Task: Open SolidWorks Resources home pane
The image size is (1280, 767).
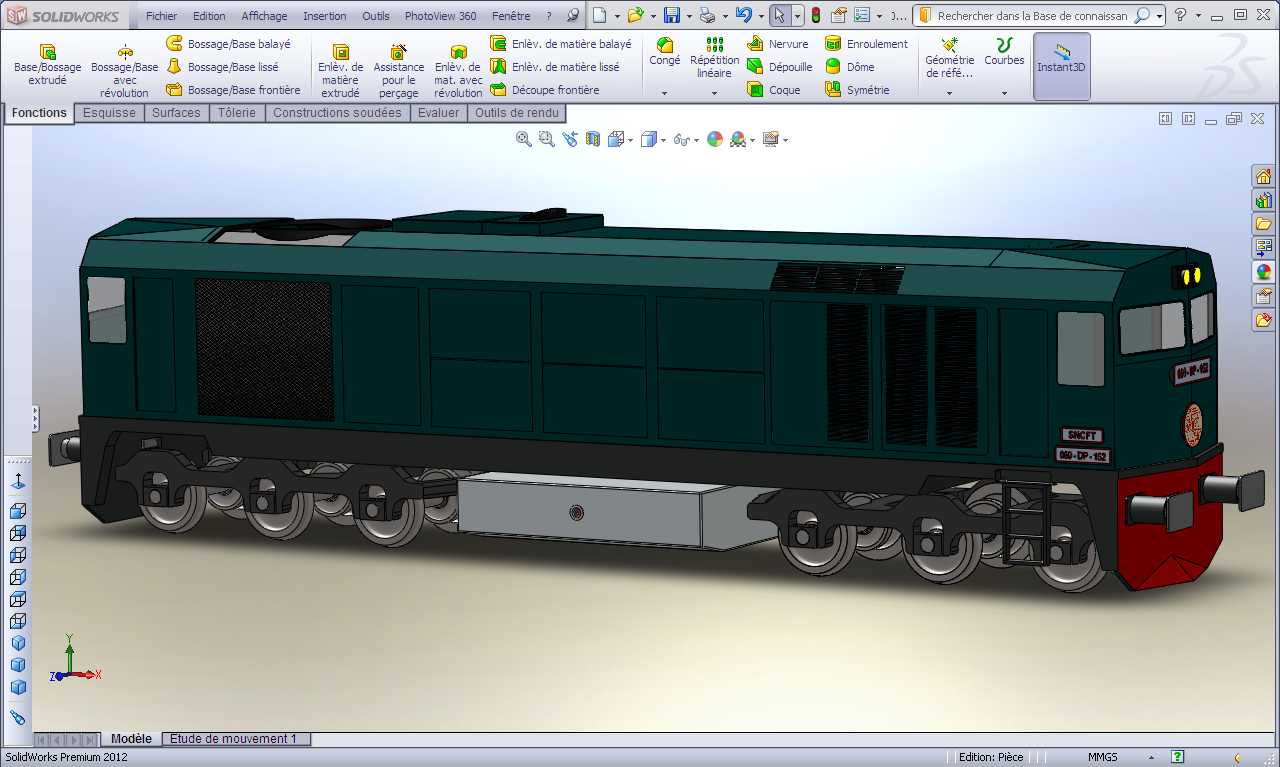Action: [x=1264, y=177]
